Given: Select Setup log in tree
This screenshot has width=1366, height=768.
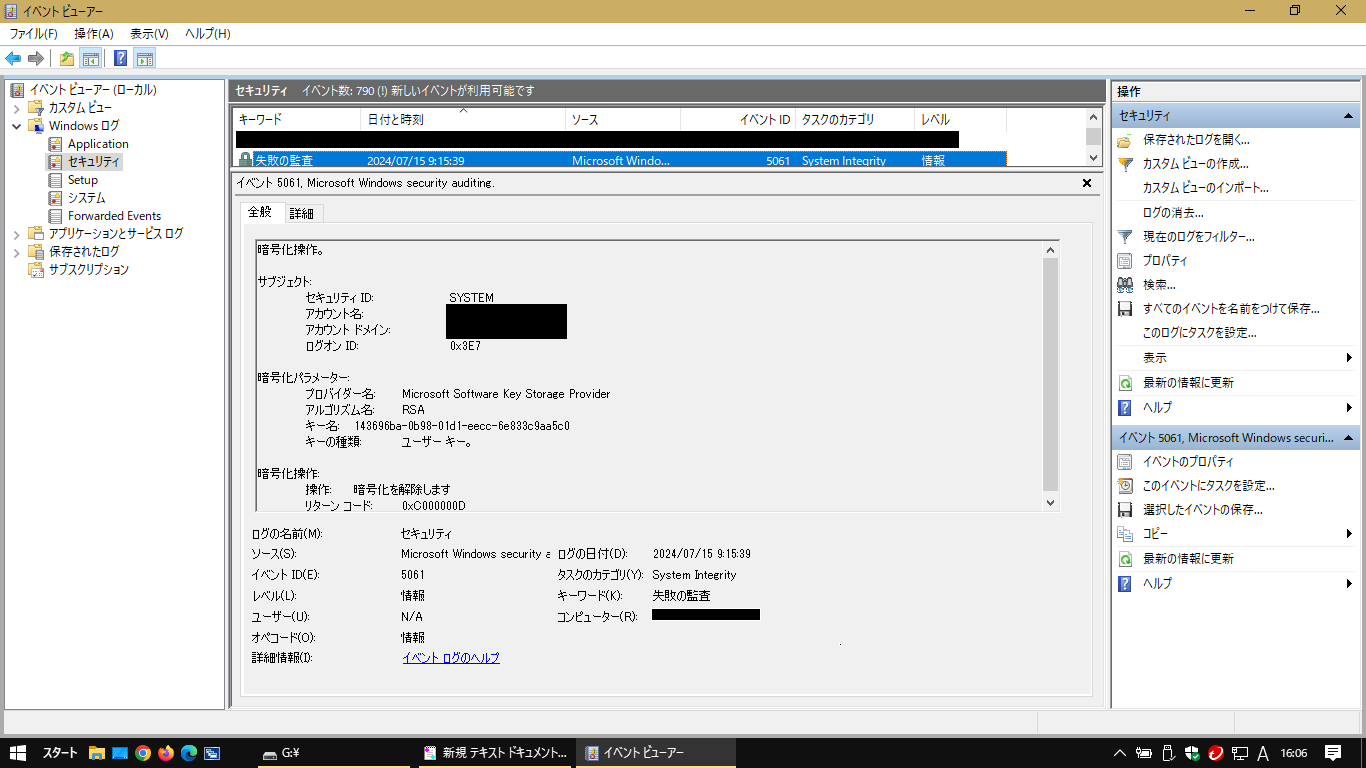Looking at the screenshot, I should (83, 180).
